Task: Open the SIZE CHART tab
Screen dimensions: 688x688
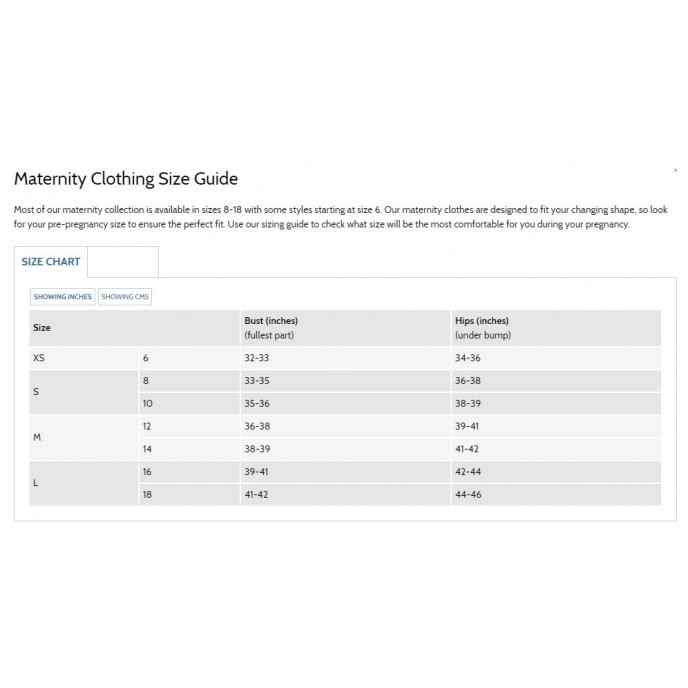Action: coord(51,262)
